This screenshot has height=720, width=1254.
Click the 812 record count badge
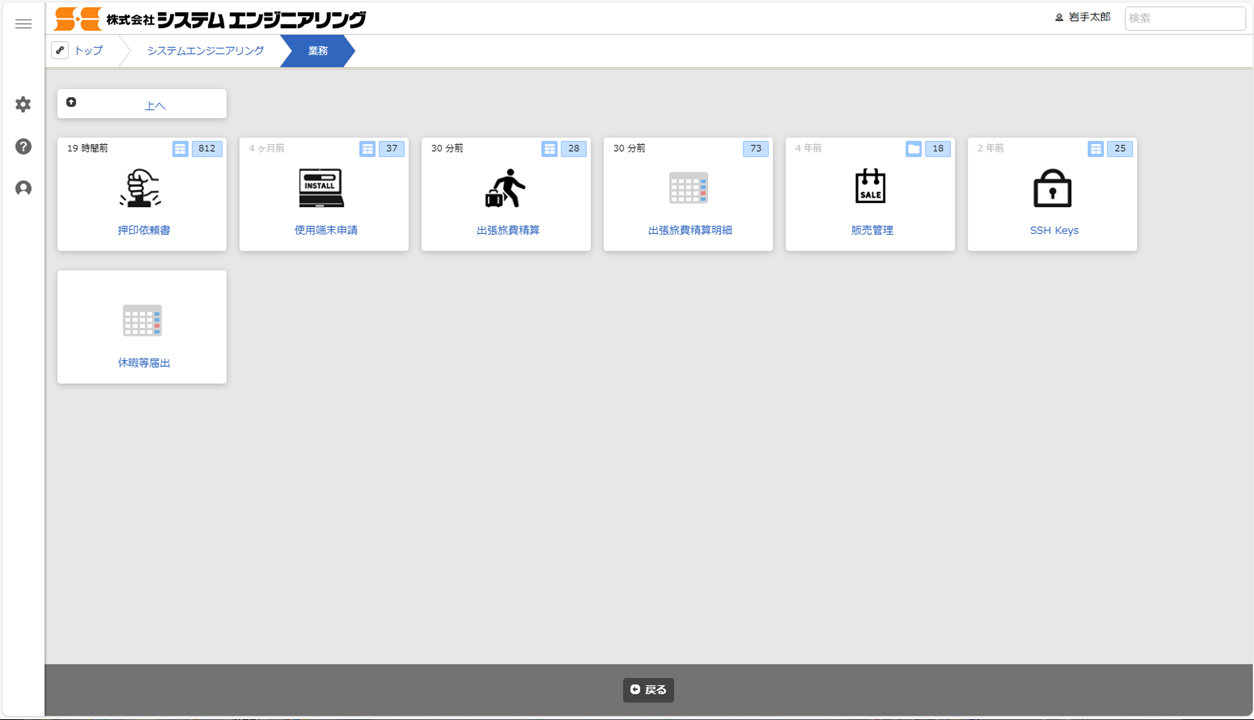point(207,149)
